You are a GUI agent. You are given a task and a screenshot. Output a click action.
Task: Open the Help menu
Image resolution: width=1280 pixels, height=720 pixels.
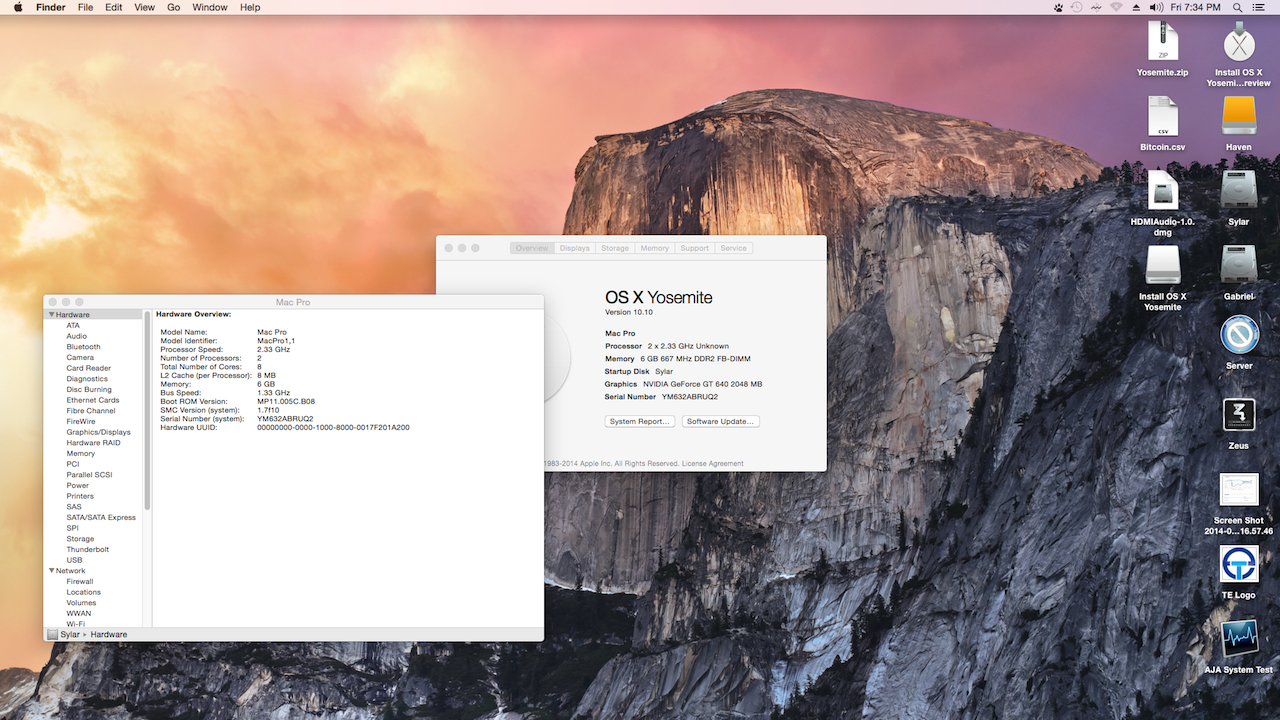[250, 7]
